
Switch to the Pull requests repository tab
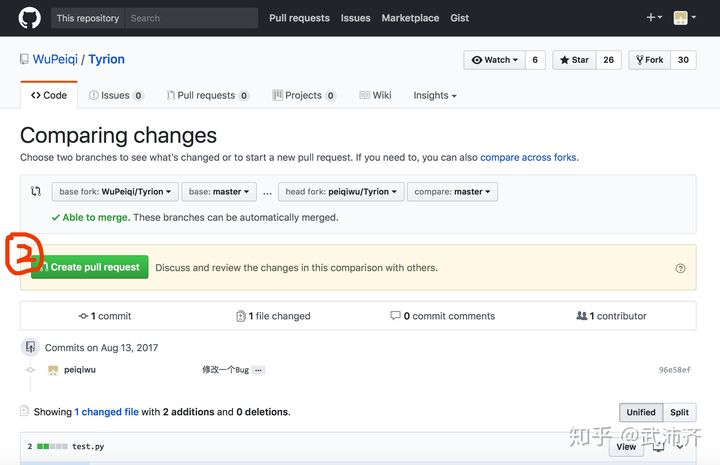[207, 95]
